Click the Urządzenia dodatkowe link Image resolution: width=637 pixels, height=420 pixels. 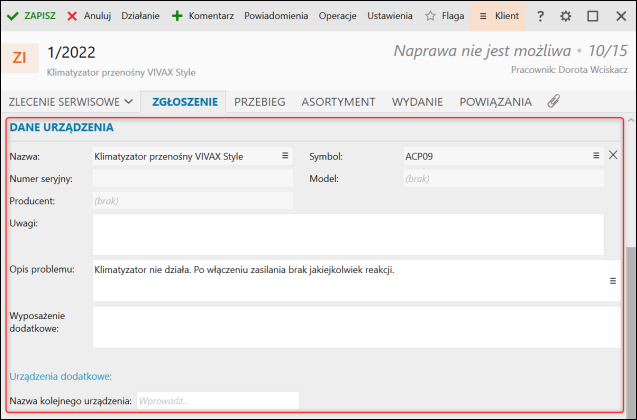pos(61,377)
